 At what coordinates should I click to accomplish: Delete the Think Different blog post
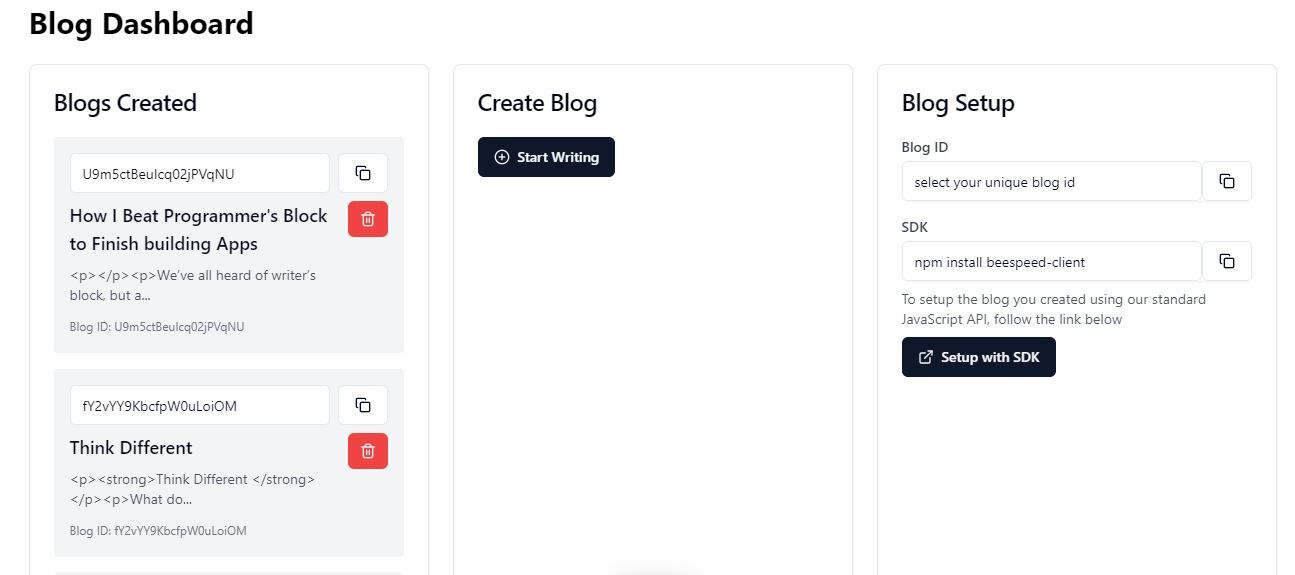(x=368, y=451)
